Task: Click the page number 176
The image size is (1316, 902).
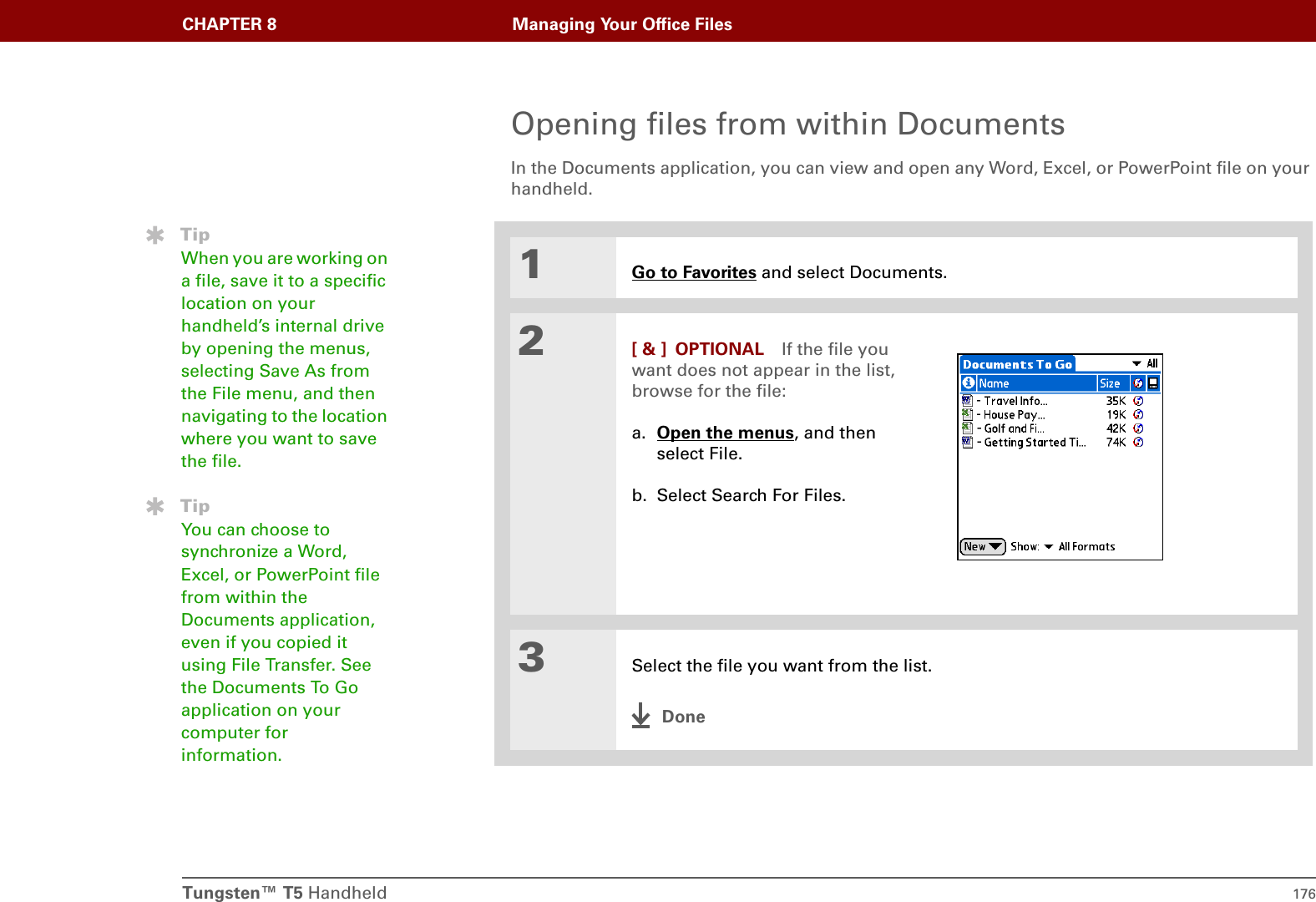Action: point(1303,894)
